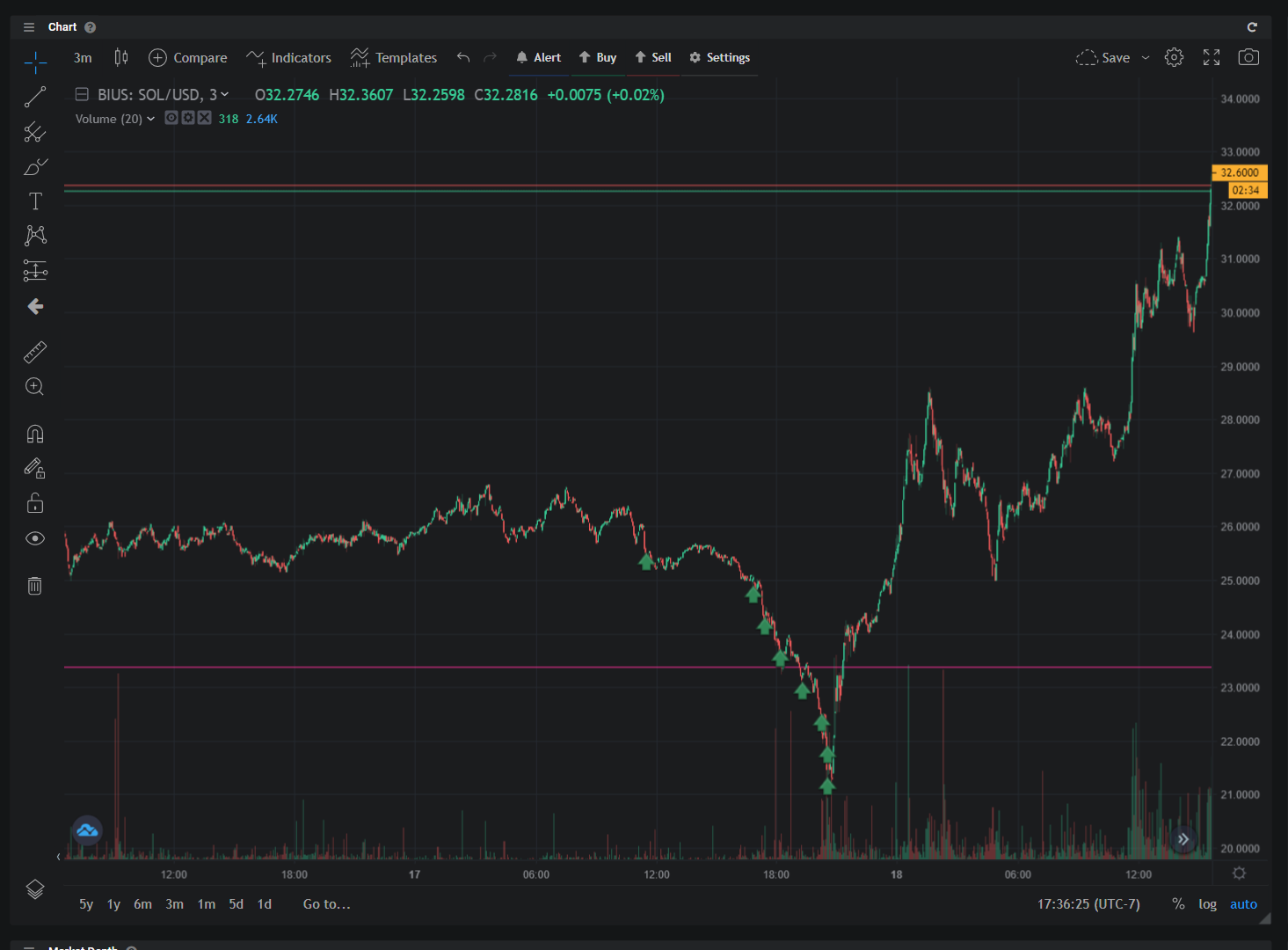Screen dimensions: 1288x950
Task: Click the Chart help question mark icon
Action: [x=90, y=27]
